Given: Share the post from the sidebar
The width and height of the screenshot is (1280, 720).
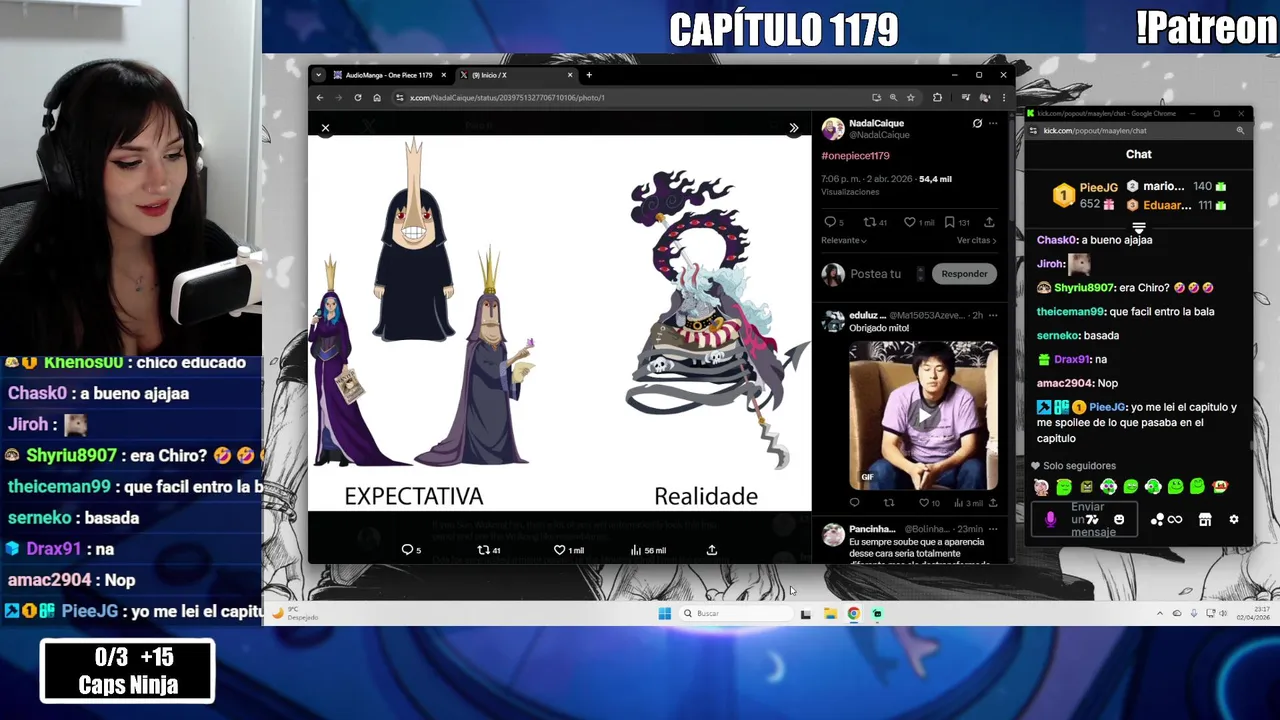Looking at the screenshot, I should (989, 222).
